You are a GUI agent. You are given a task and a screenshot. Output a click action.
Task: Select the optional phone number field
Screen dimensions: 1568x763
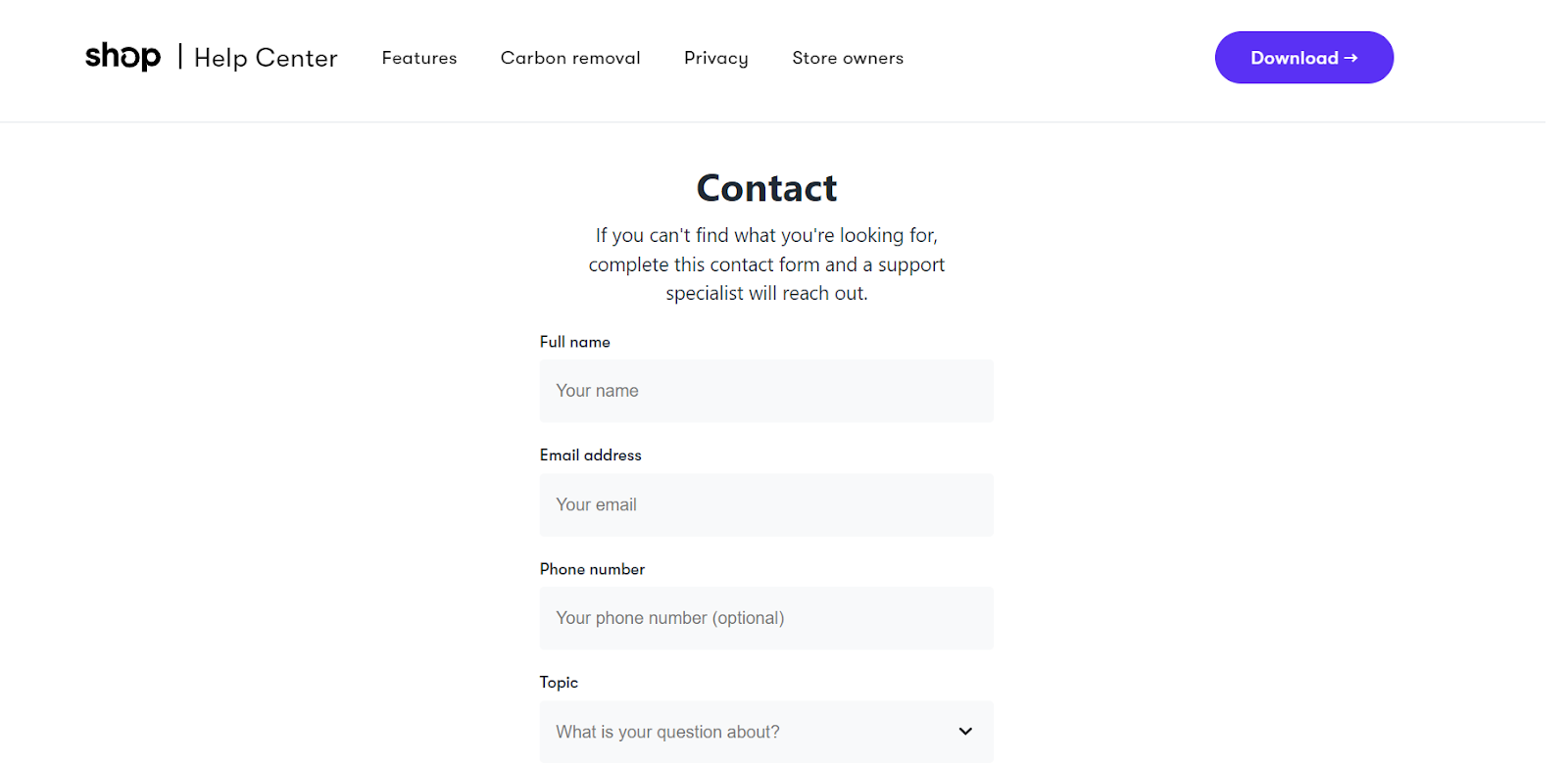pos(766,618)
